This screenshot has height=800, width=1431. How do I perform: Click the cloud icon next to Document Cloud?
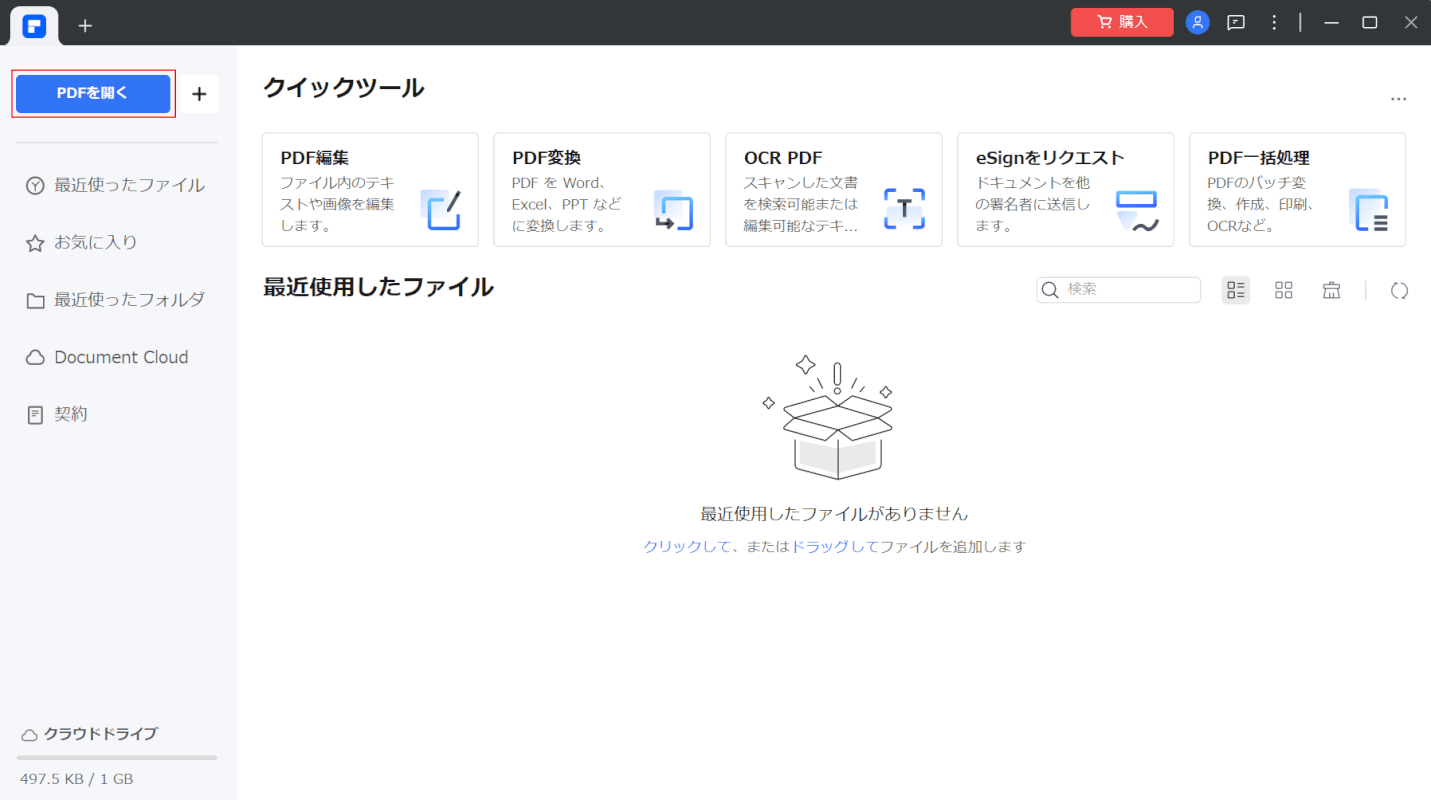click(x=35, y=358)
